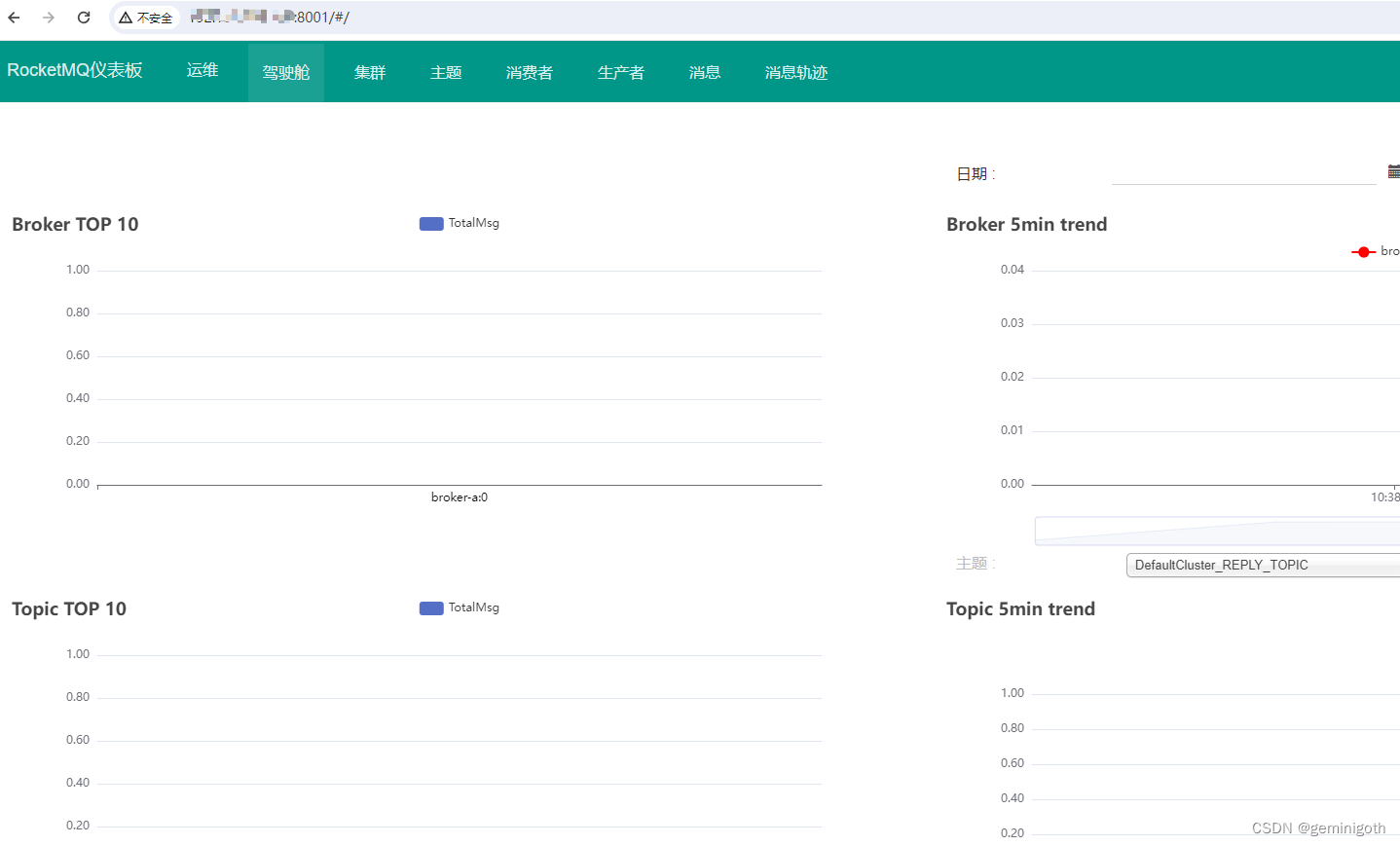Toggle the red broker legend in 5min trend
The height and width of the screenshot is (846, 1400).
pyautogui.click(x=1376, y=251)
